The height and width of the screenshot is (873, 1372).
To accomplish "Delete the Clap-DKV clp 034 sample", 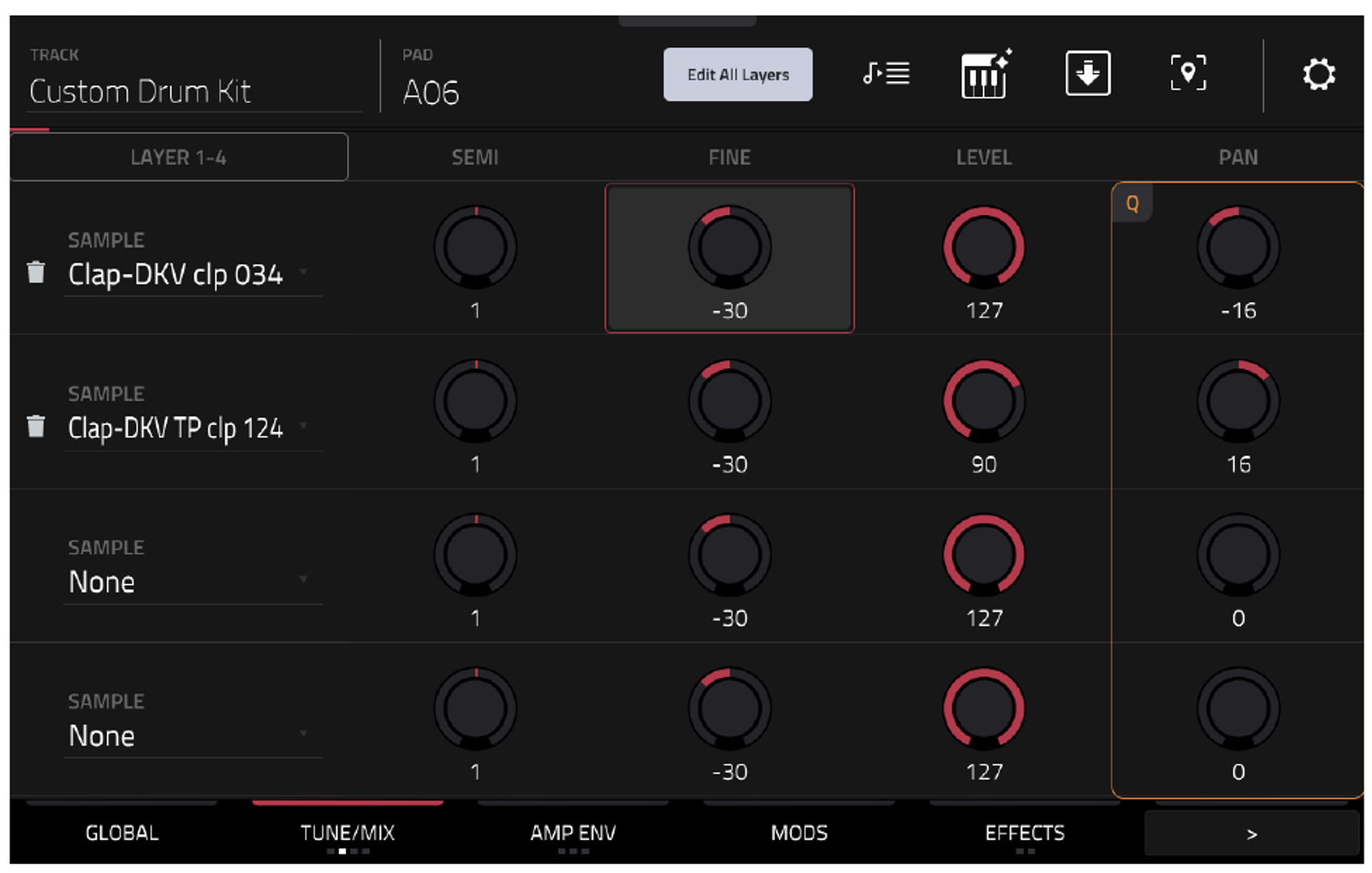I will (x=36, y=272).
